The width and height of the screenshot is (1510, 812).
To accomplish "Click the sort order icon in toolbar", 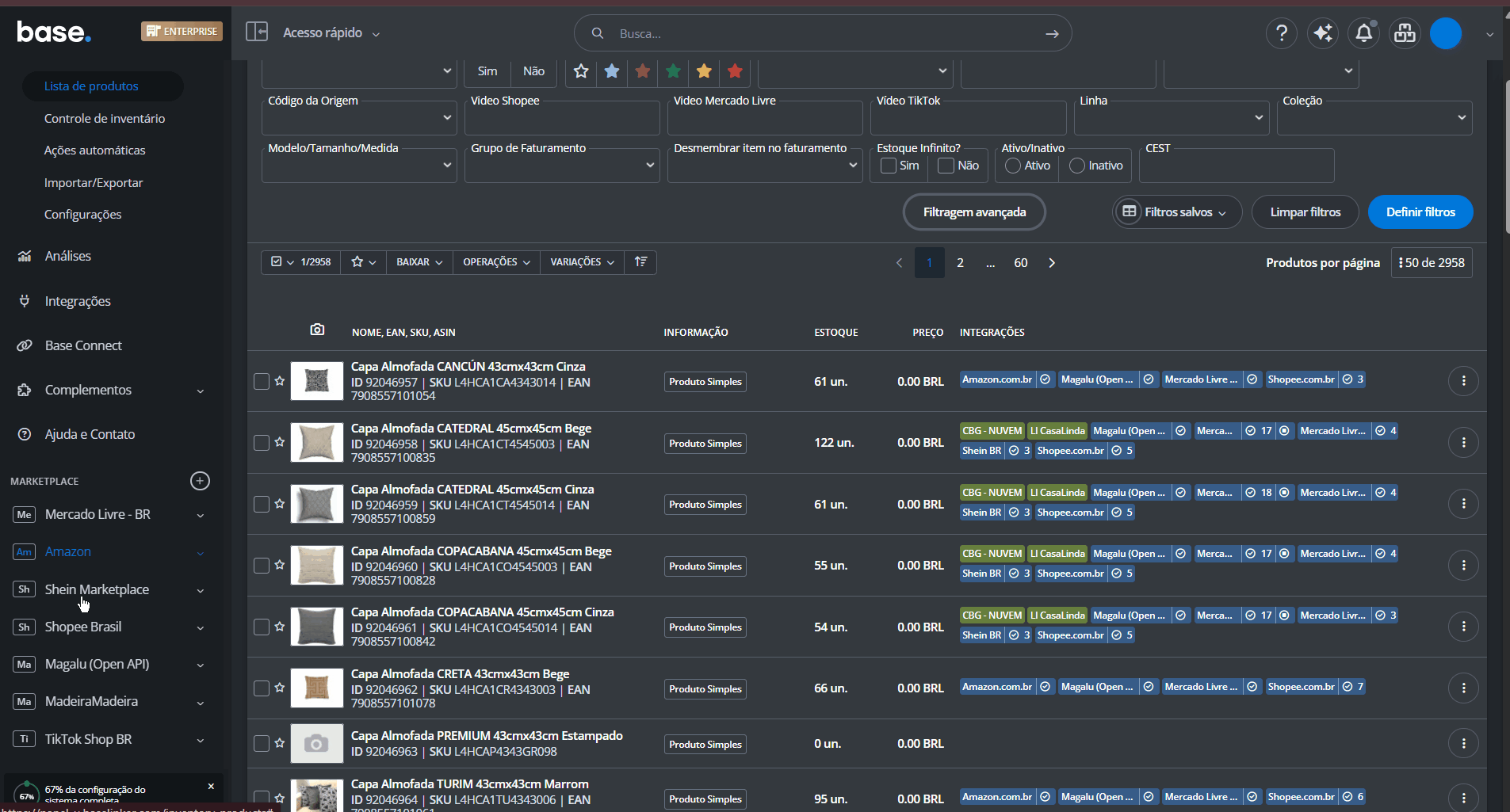I will click(640, 262).
